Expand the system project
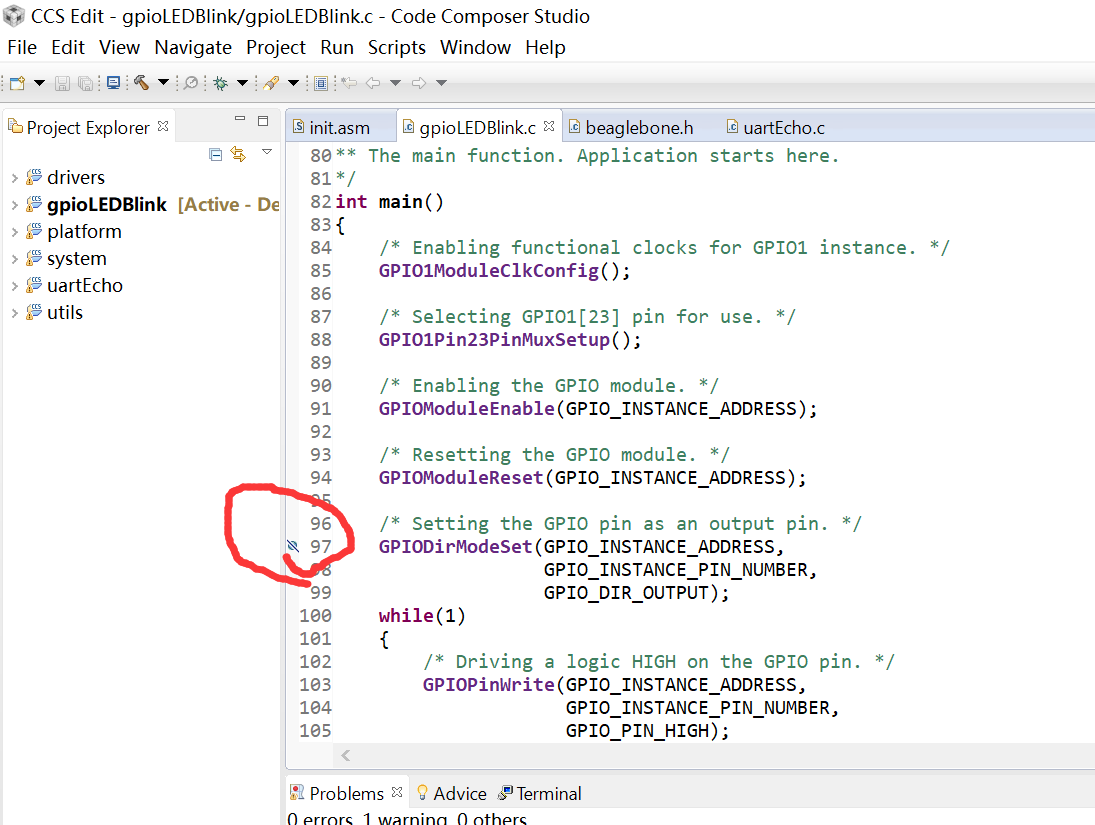The image size is (1095, 825). (x=14, y=259)
